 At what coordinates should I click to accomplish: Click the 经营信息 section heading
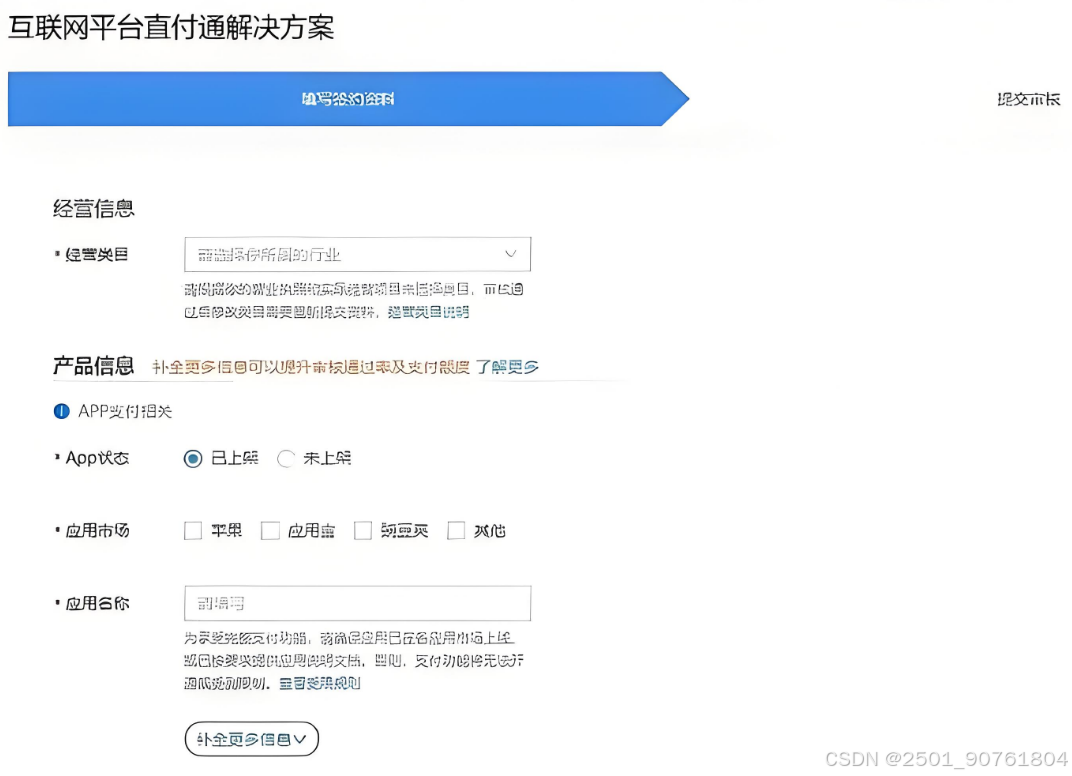pos(94,209)
